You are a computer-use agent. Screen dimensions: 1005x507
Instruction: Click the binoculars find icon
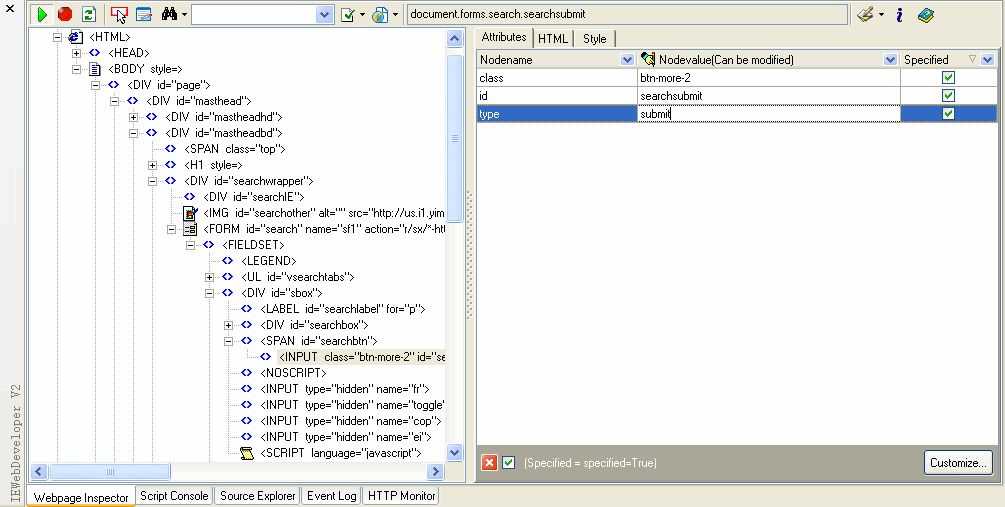[170, 15]
